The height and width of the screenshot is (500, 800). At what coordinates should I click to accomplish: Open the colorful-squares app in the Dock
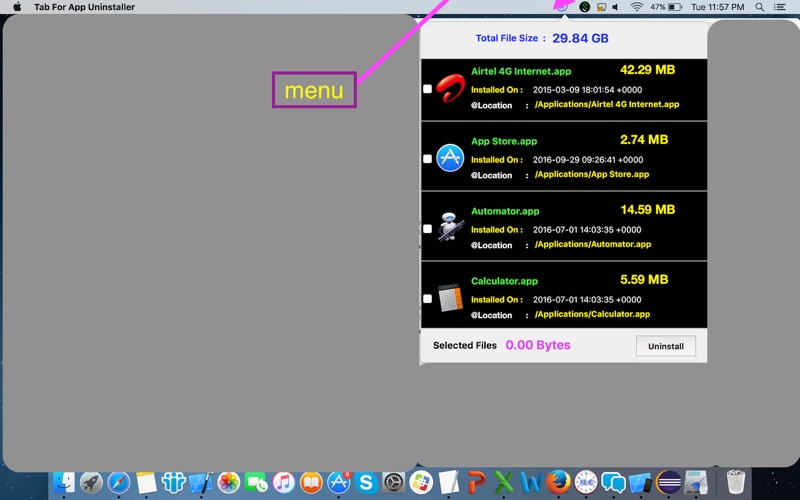pos(421,482)
